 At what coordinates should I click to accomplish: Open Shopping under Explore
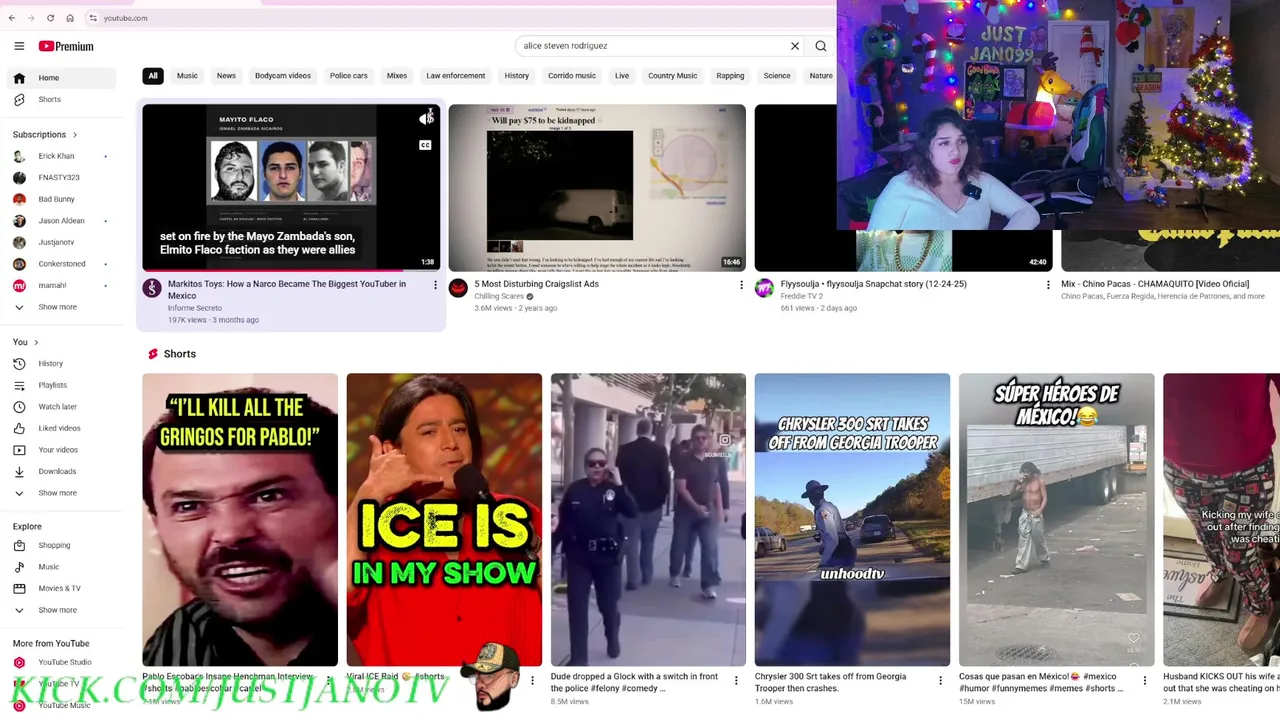[63, 546]
